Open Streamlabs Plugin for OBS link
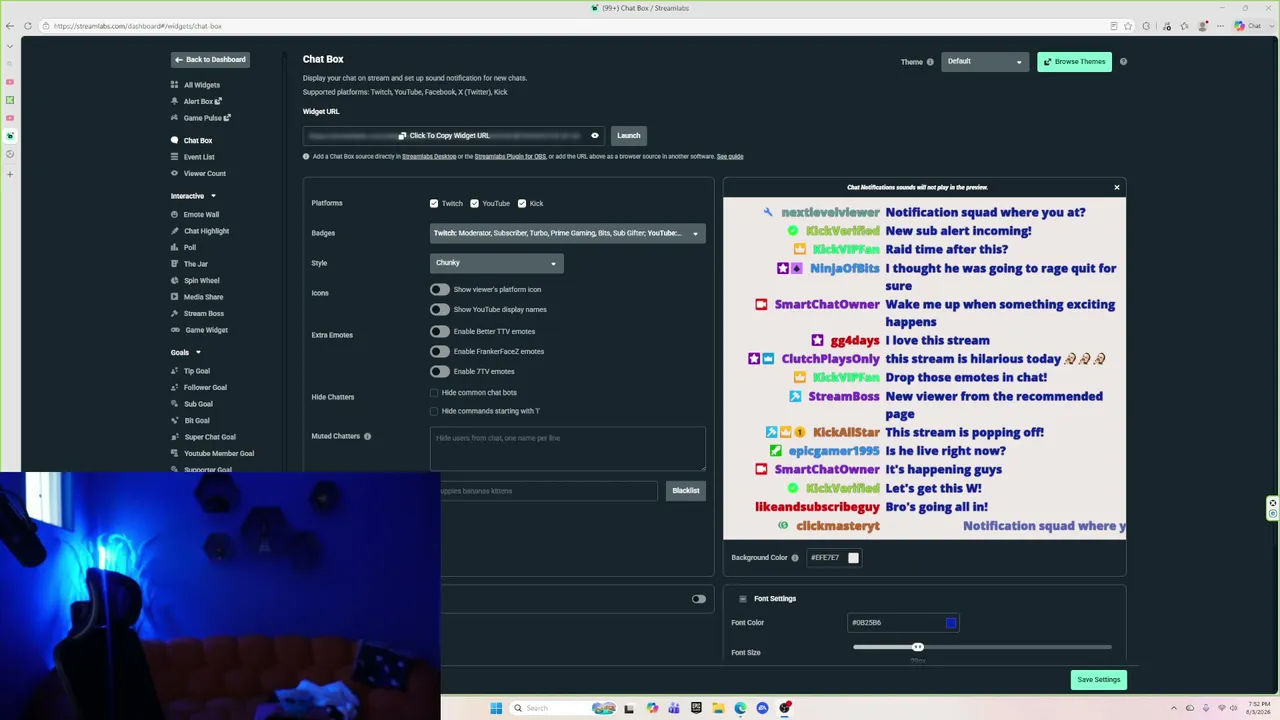This screenshot has width=1280, height=720. [510, 157]
